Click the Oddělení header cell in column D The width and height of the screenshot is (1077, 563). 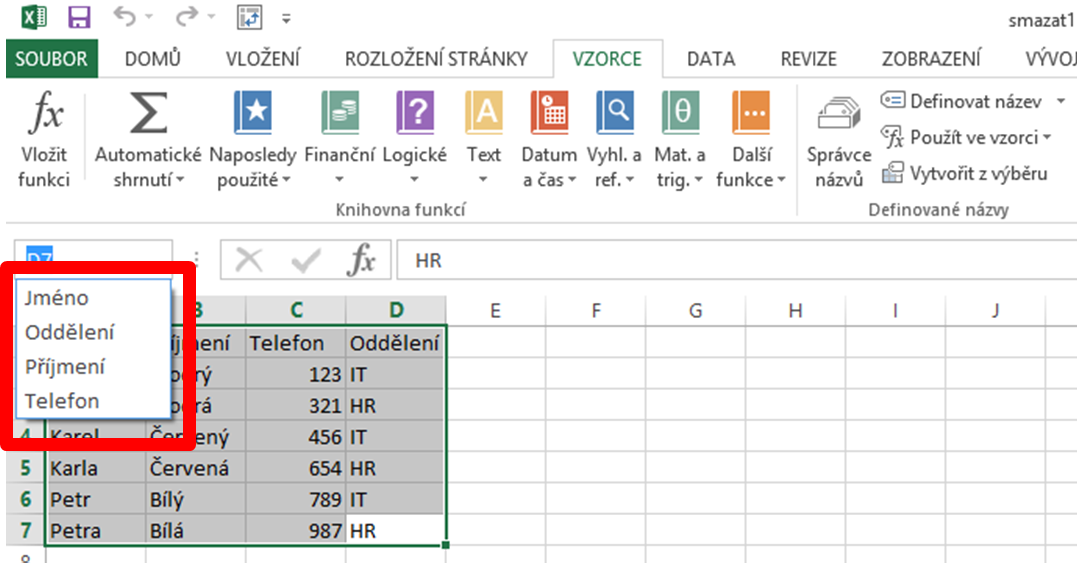coord(396,343)
